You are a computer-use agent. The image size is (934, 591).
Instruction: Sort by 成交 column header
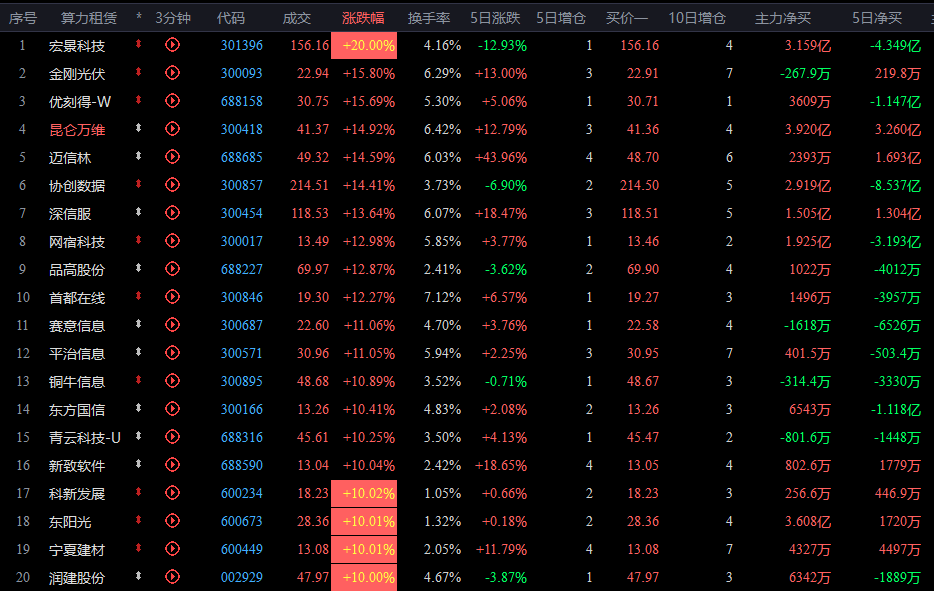click(297, 18)
